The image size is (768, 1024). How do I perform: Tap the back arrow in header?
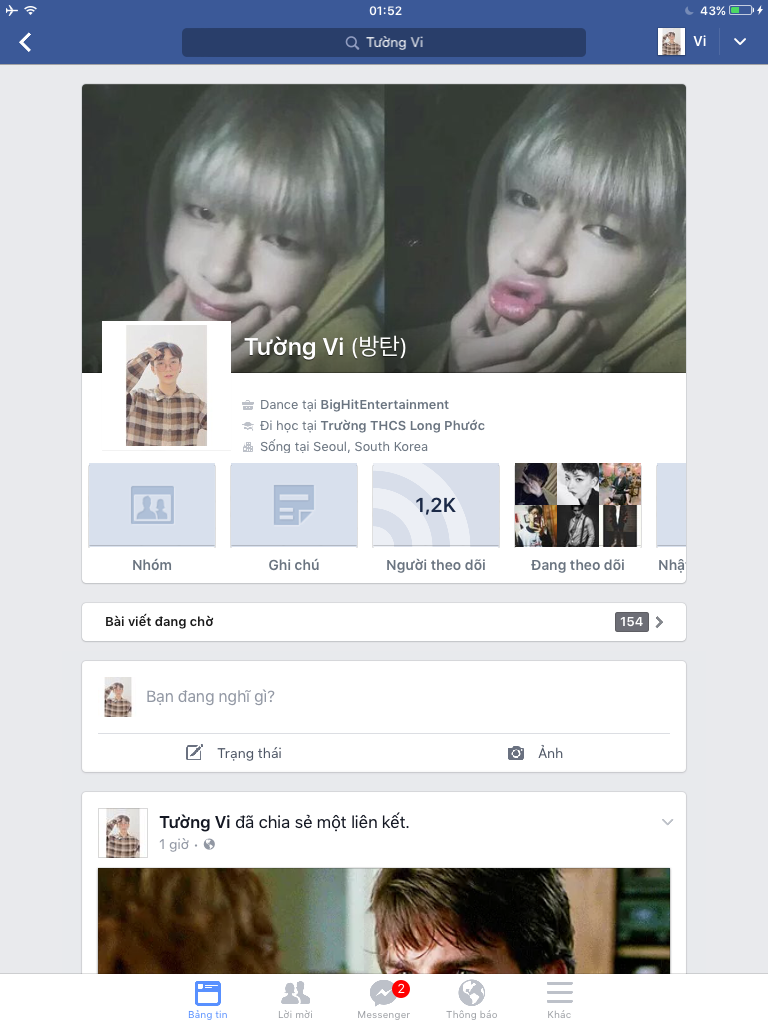coord(26,42)
